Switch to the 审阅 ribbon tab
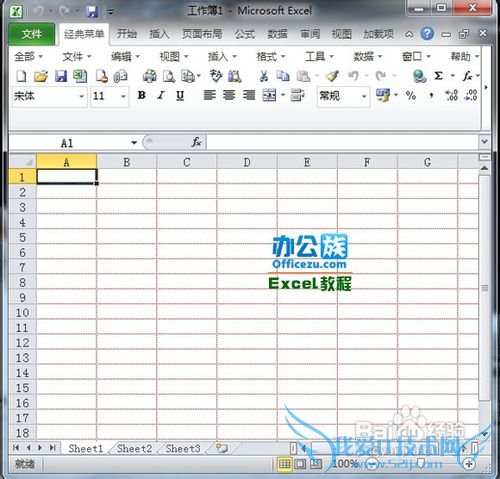500x479 pixels. click(x=310, y=34)
